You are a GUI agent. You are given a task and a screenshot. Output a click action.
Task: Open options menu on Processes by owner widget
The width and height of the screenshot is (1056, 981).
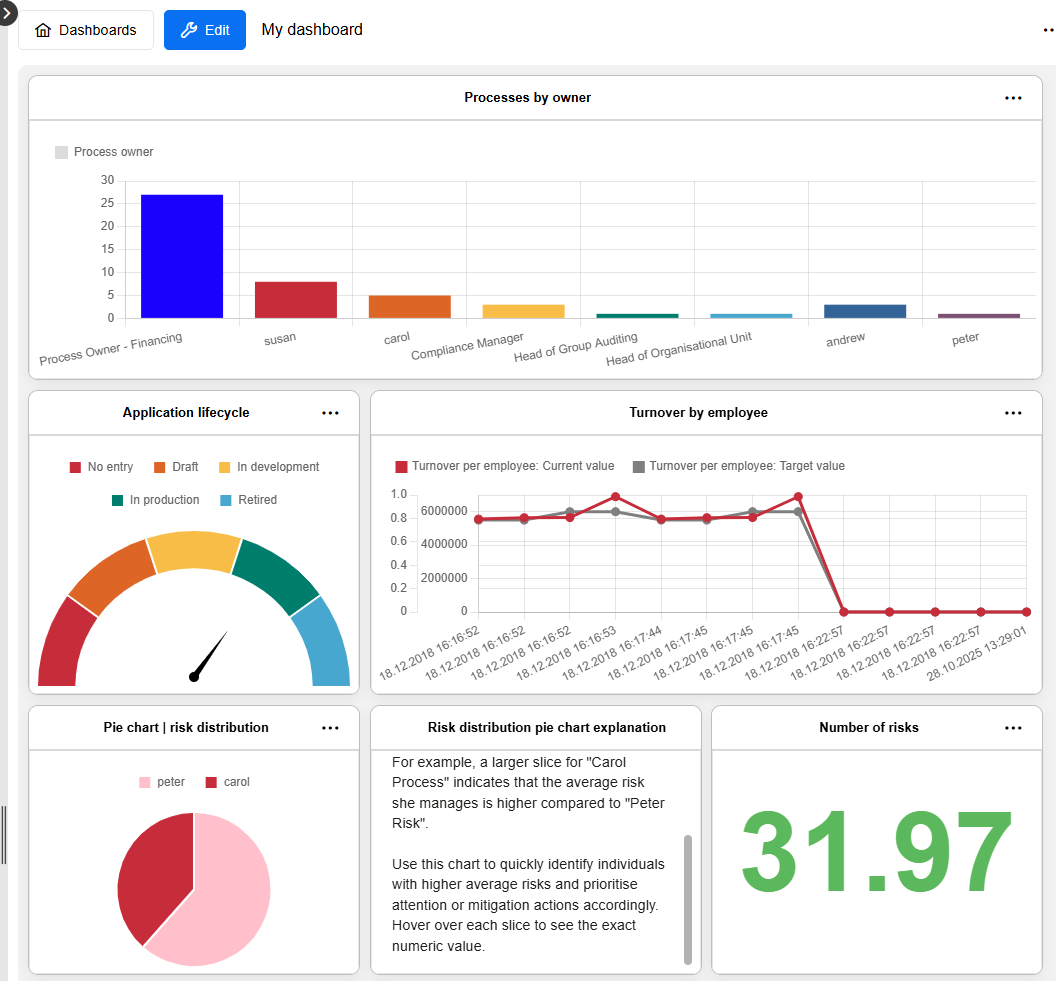point(1013,97)
